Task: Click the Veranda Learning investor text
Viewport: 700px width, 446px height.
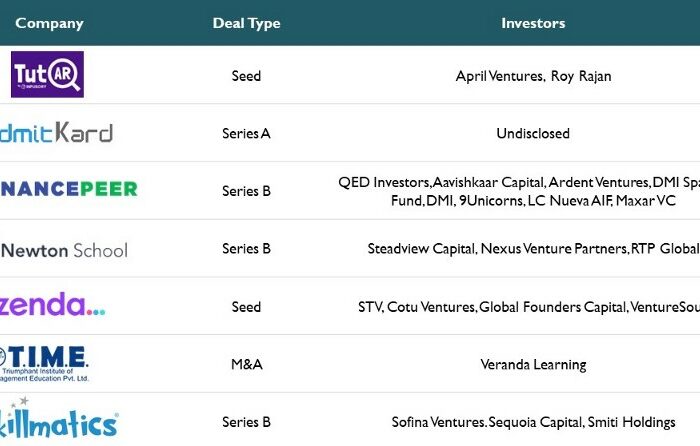Action: [x=533, y=365]
